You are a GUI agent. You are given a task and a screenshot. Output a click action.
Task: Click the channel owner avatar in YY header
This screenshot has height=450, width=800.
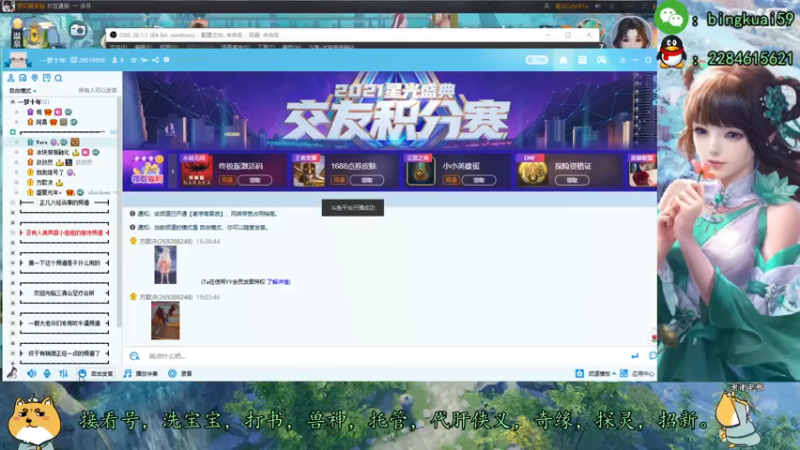pyautogui.click(x=18, y=60)
